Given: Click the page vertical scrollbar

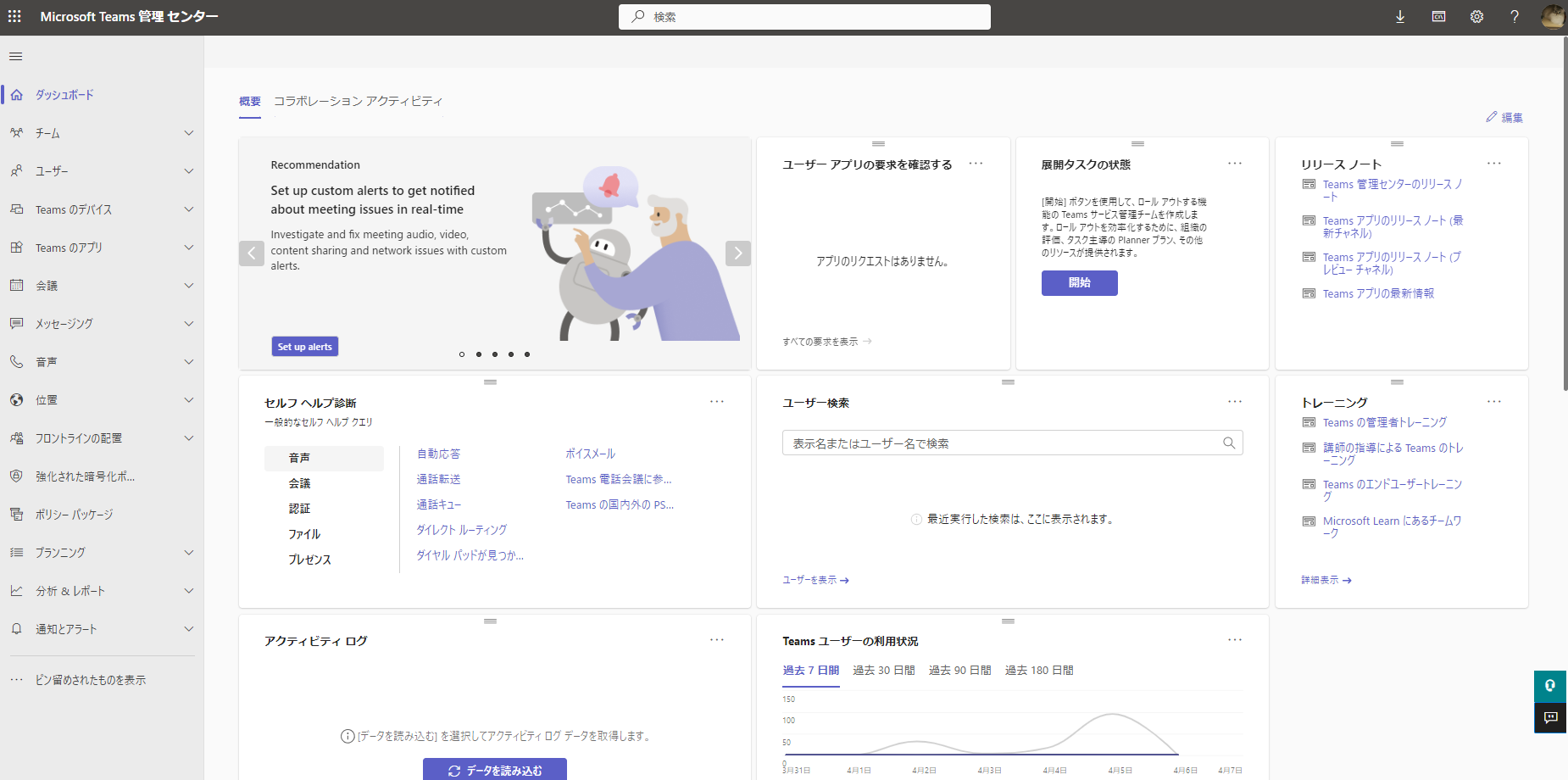Looking at the screenshot, I should tap(1565, 212).
